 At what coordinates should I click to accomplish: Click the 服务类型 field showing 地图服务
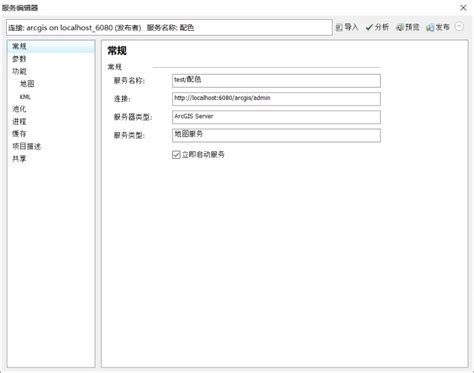[x=276, y=135]
